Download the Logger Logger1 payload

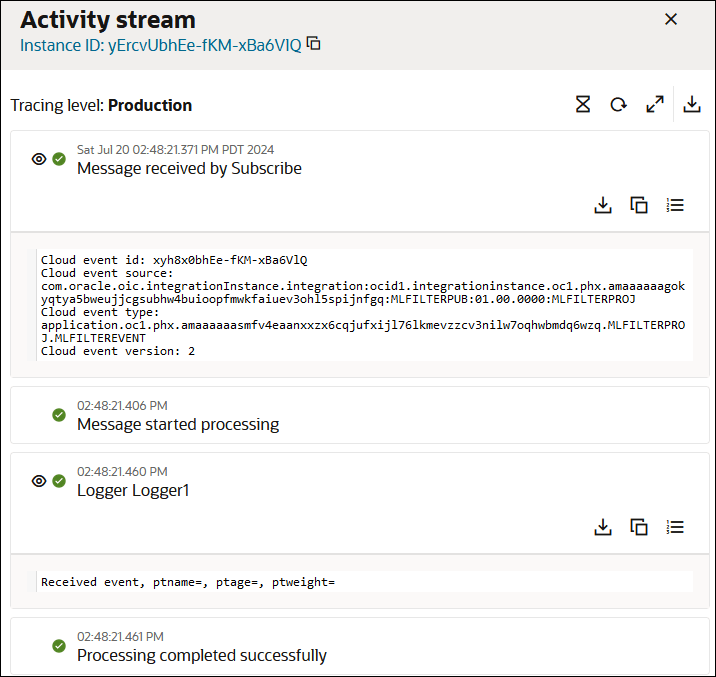pyautogui.click(x=603, y=527)
